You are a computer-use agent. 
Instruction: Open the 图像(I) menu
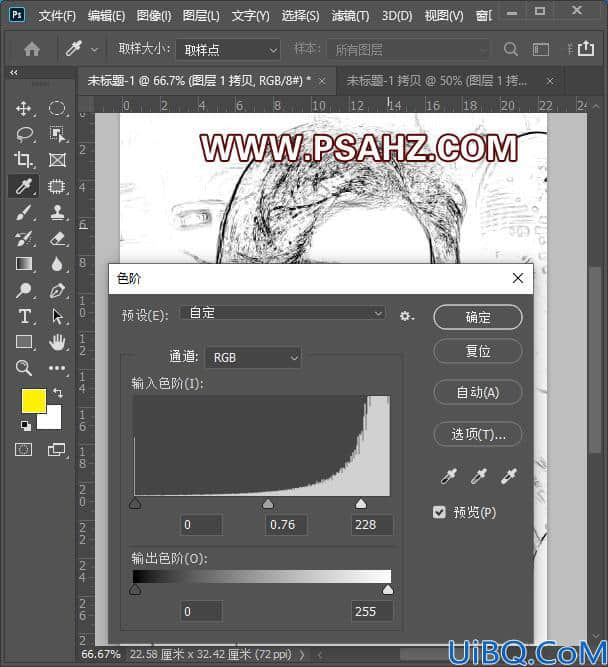(x=154, y=16)
